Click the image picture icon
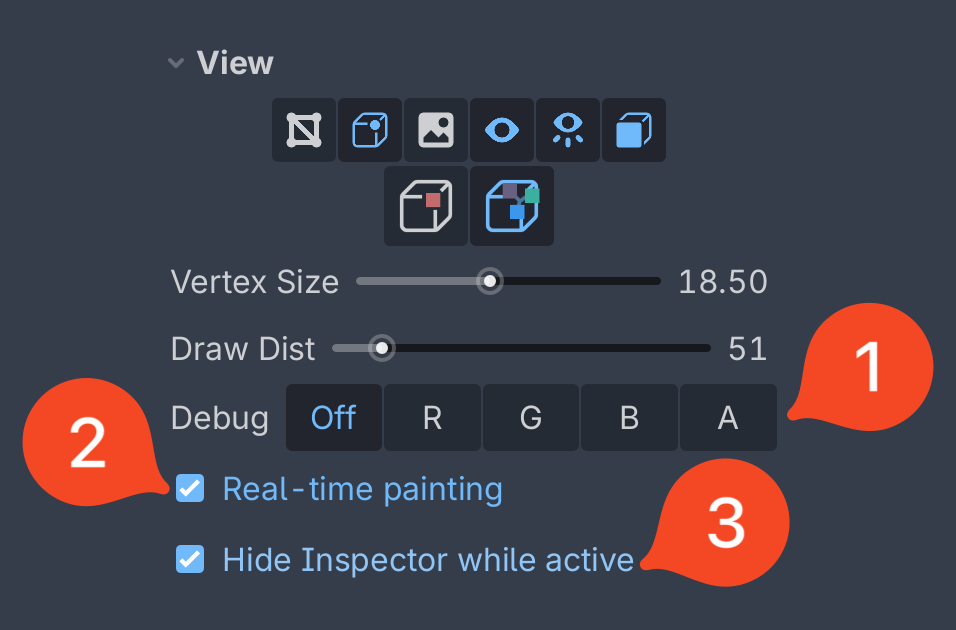The image size is (956, 630). coord(436,130)
